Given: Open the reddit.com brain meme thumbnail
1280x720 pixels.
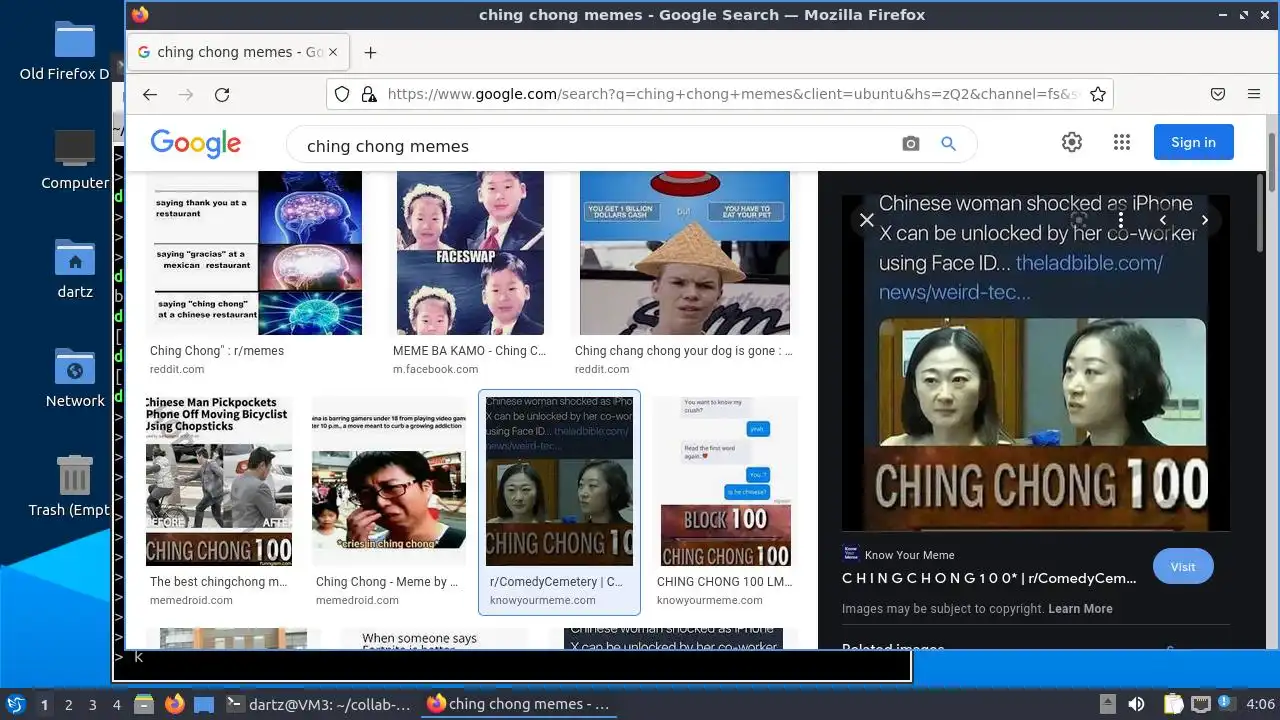Looking at the screenshot, I should (x=254, y=253).
